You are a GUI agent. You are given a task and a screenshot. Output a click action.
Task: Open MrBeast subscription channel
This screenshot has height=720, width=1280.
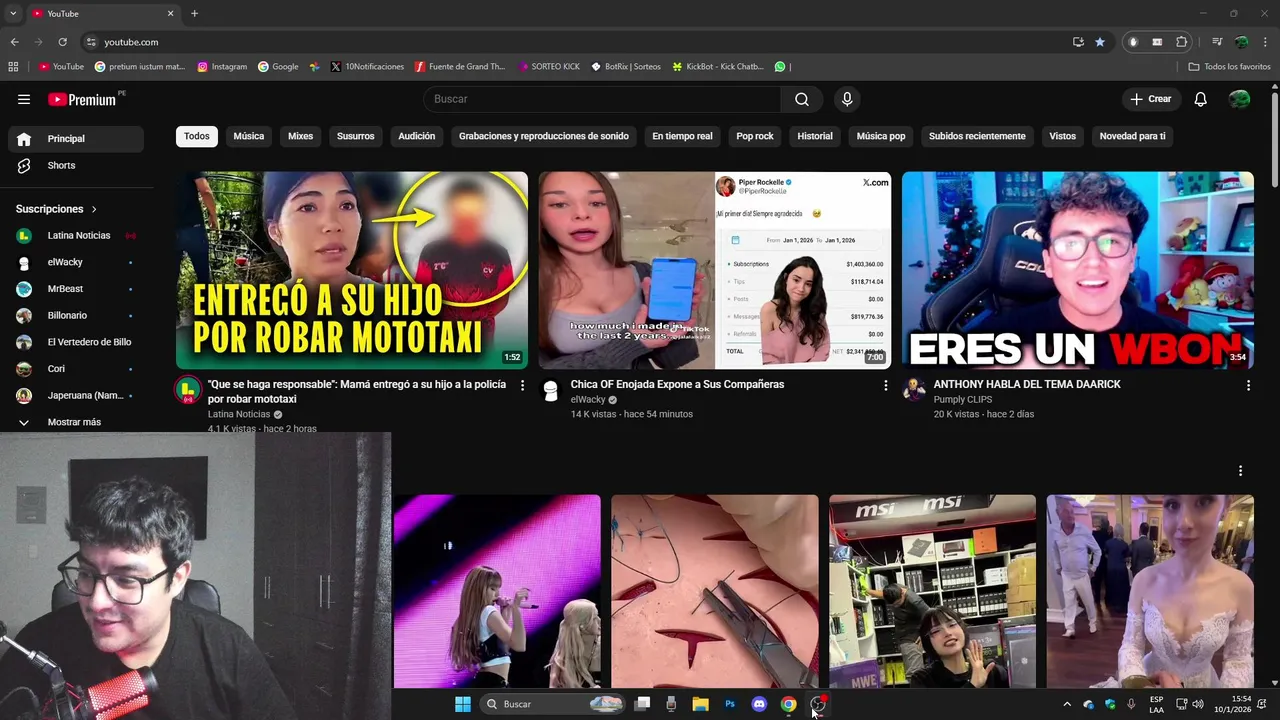tap(76, 289)
